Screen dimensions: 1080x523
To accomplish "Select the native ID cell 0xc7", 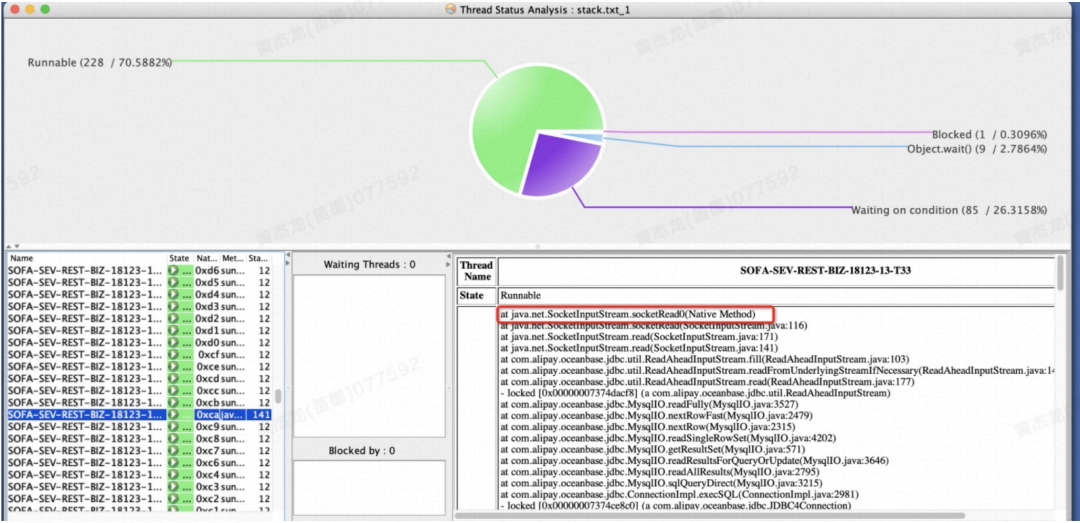I will coord(207,451).
